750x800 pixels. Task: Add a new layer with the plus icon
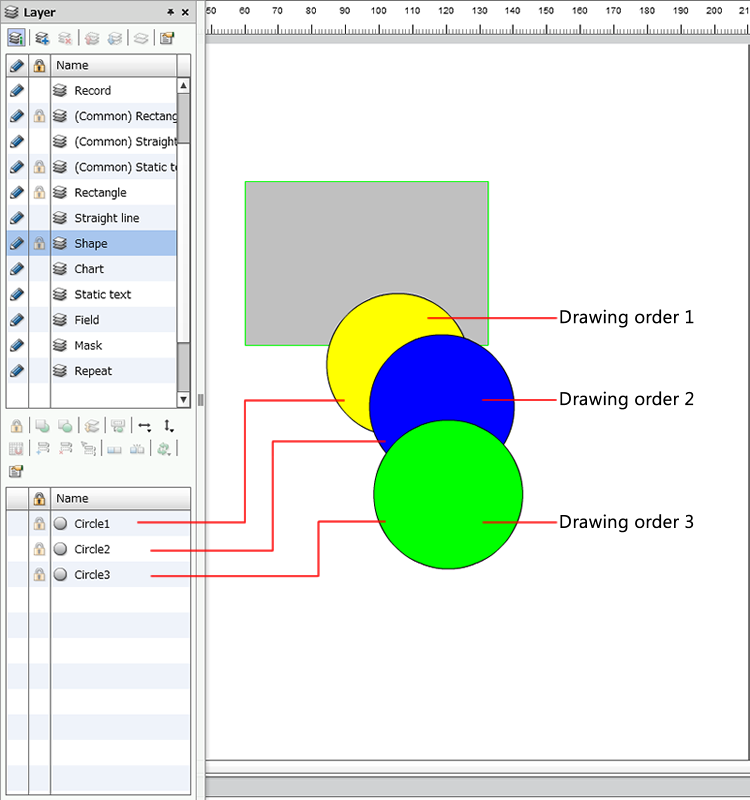point(42,38)
